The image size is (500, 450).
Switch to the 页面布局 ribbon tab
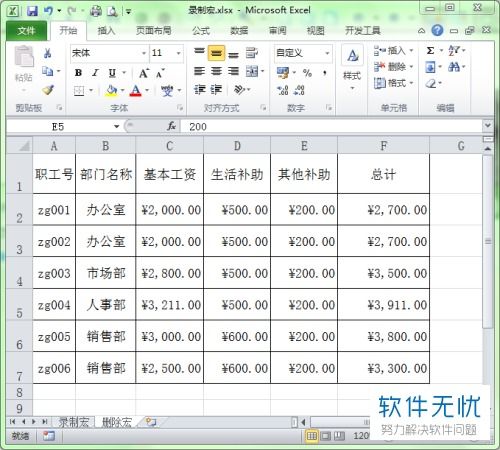(154, 31)
